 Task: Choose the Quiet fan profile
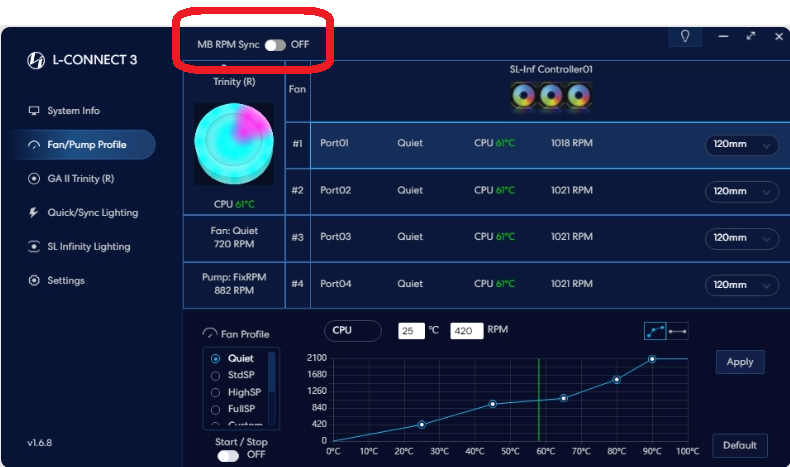234,359
